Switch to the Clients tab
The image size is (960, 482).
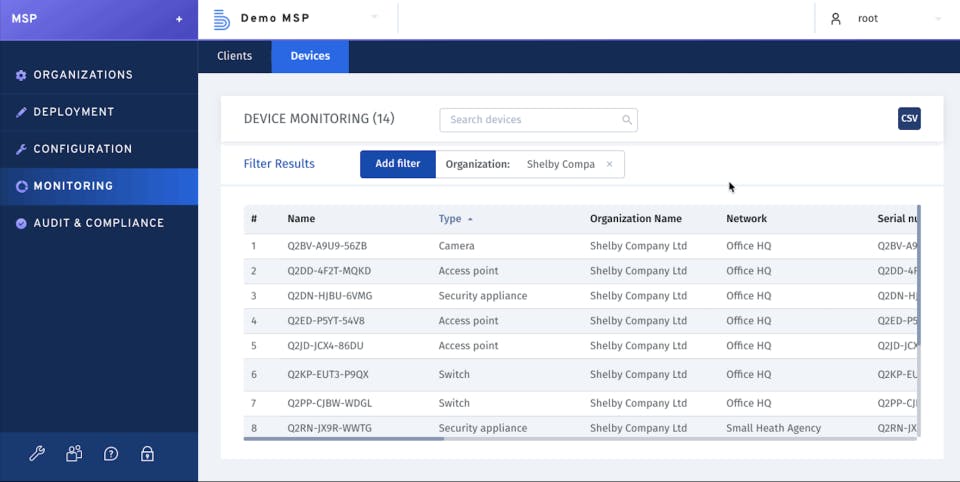coord(234,56)
